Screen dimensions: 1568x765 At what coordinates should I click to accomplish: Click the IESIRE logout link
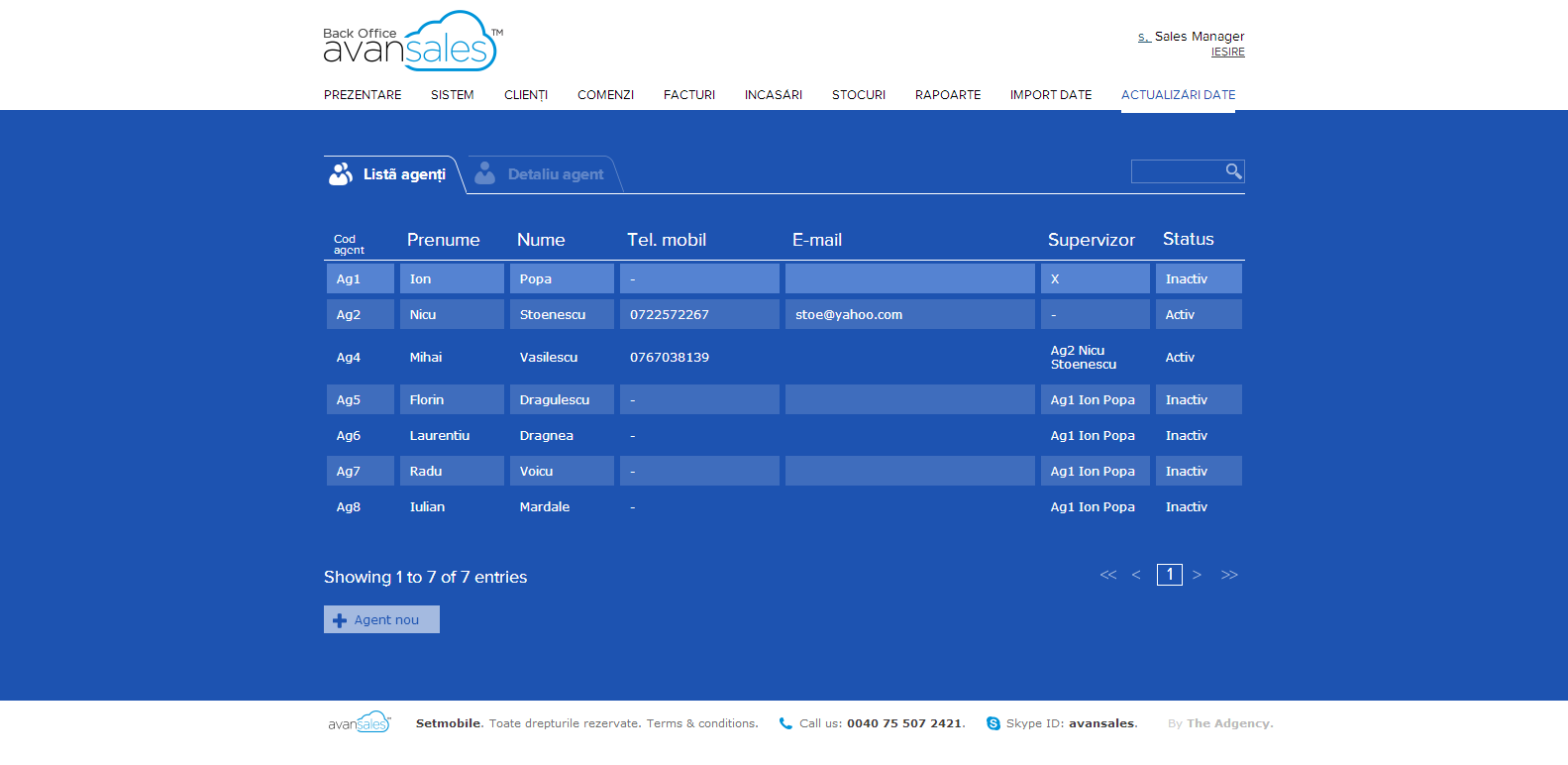tap(1227, 53)
